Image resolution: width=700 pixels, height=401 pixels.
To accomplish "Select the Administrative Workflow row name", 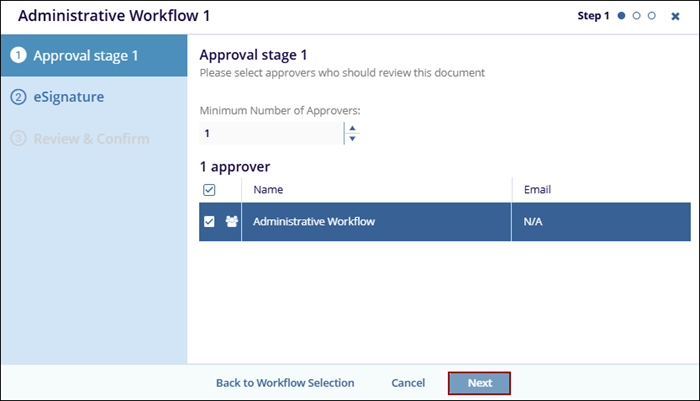I will [313, 221].
